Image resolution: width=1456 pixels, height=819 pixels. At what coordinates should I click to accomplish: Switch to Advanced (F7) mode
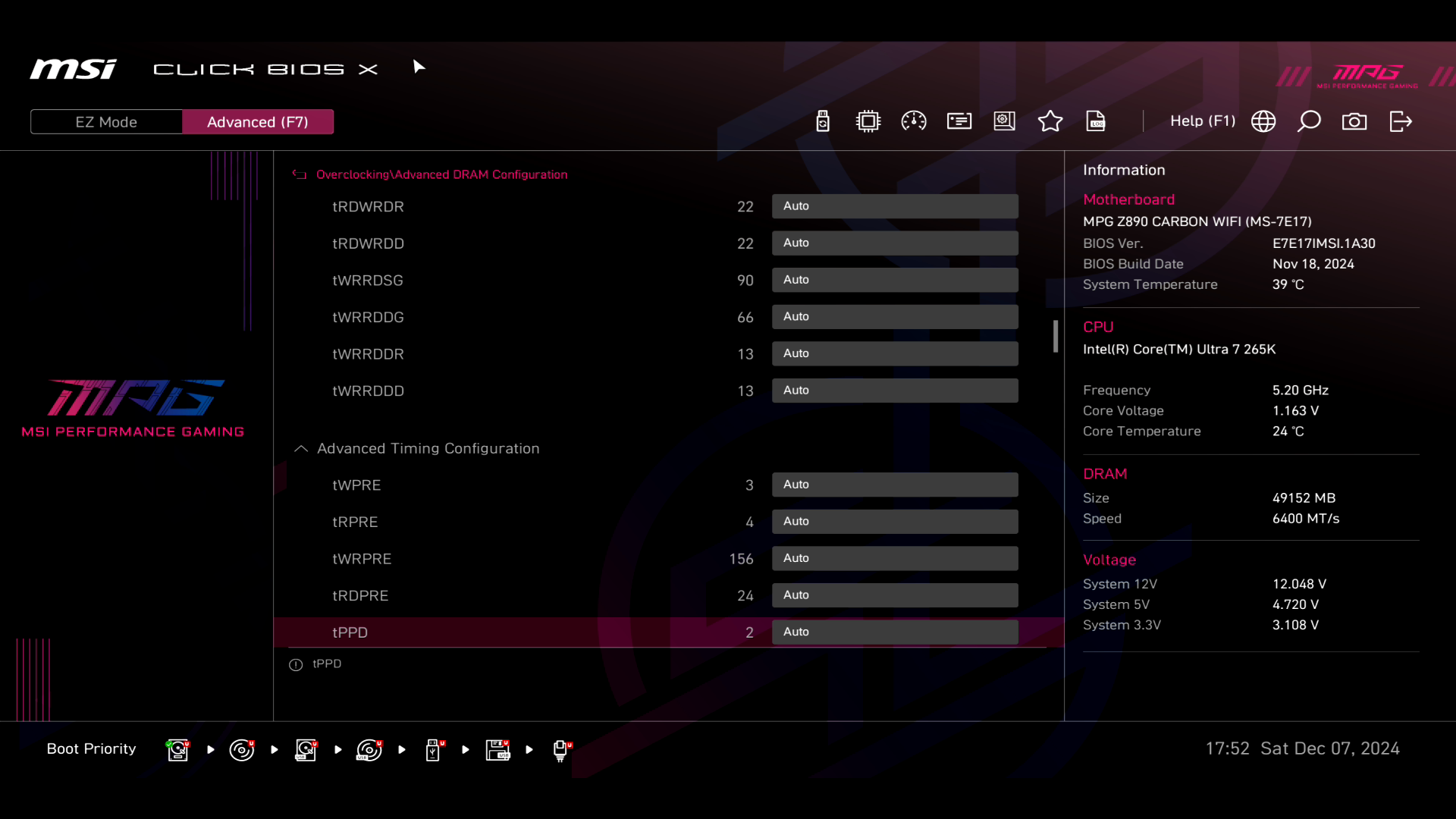tap(257, 122)
